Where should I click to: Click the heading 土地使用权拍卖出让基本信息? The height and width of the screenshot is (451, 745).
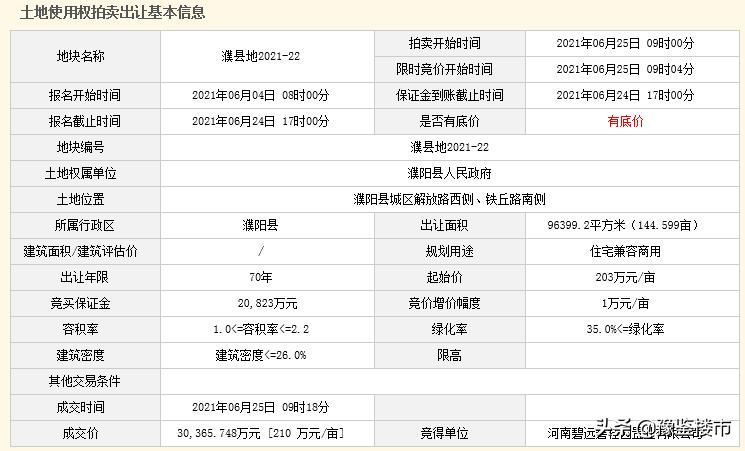coord(112,12)
